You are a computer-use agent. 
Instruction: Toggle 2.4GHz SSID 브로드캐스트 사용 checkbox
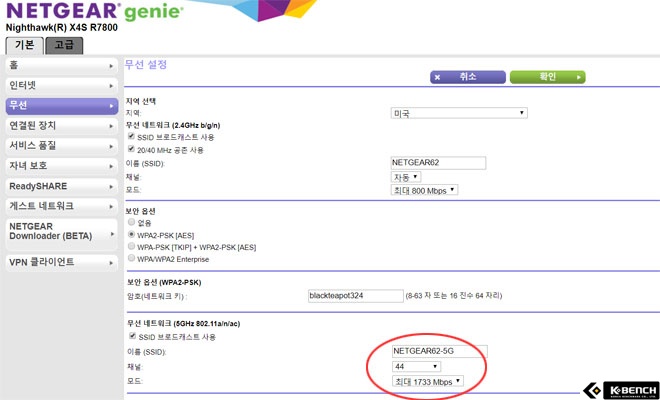(131, 136)
